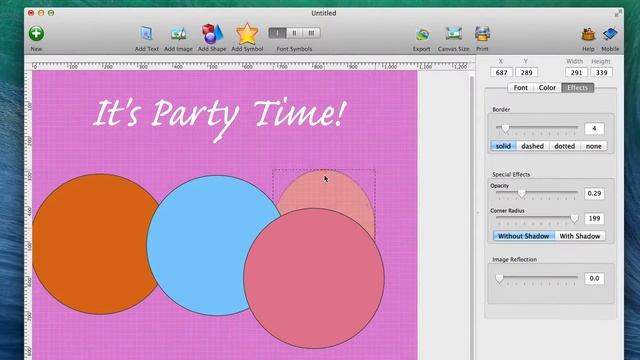Click the Image Reflection value field
640x360 pixels.
594,278
